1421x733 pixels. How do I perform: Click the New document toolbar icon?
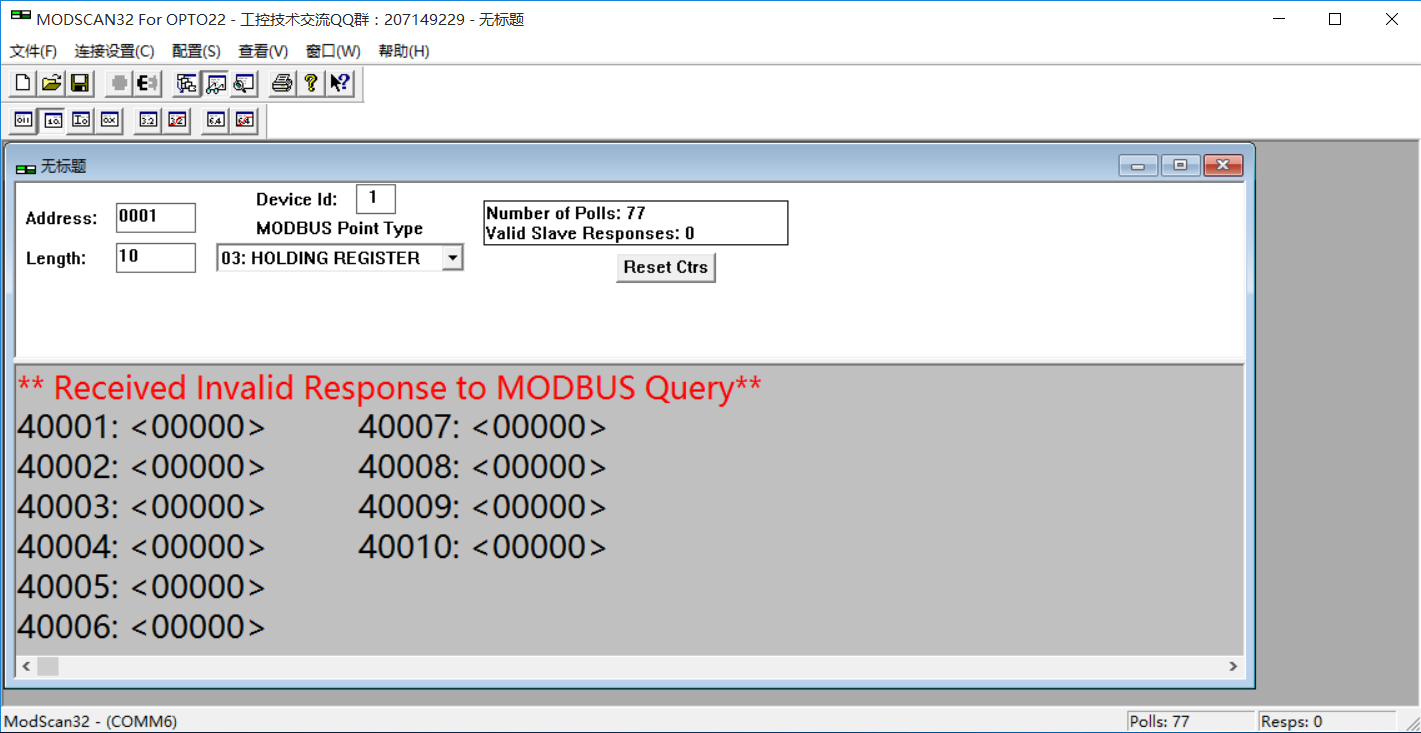pyautogui.click(x=23, y=84)
